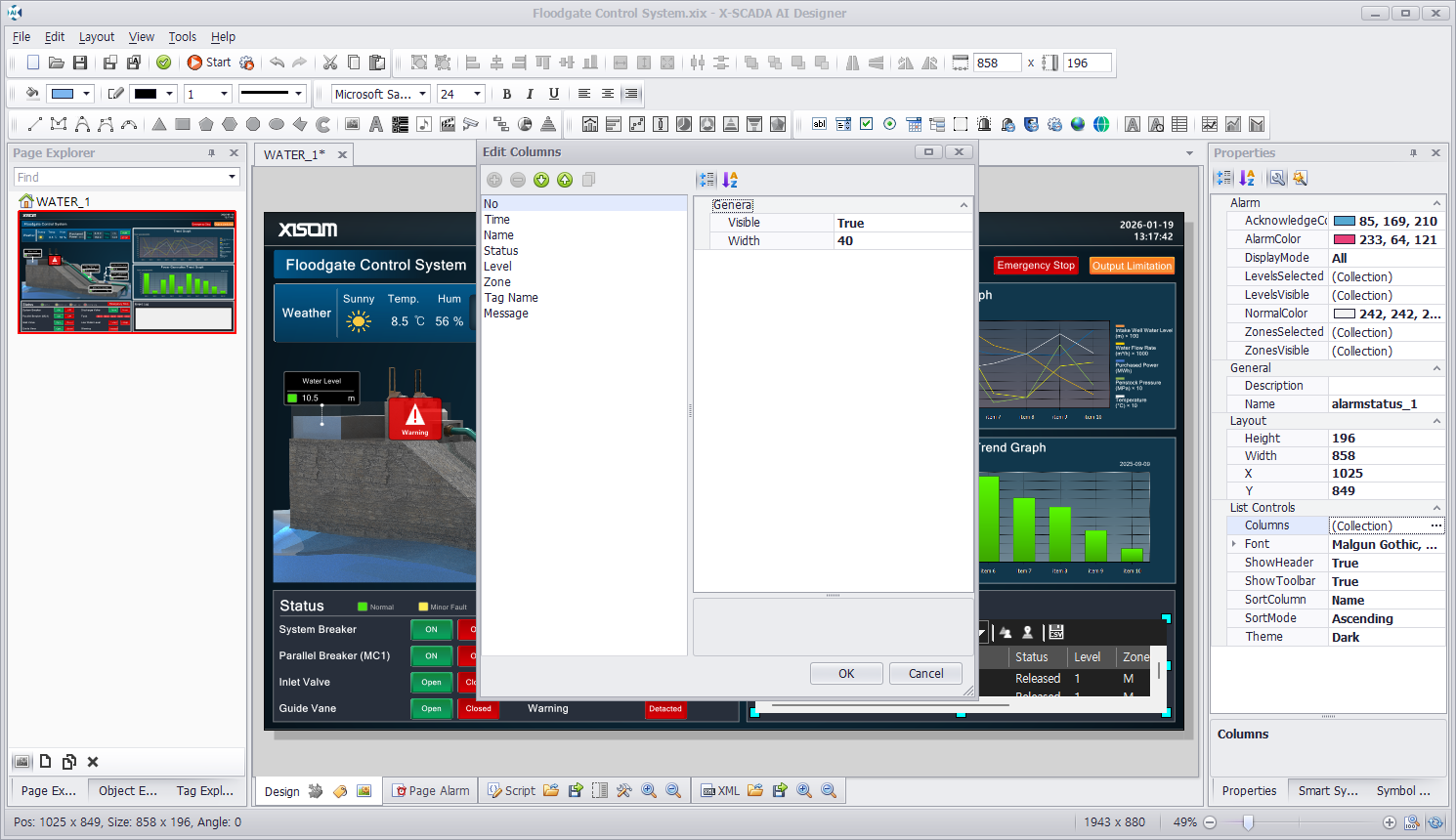Click OK in Edit Columns dialog
This screenshot has height=840, width=1456.
pyautogui.click(x=846, y=674)
